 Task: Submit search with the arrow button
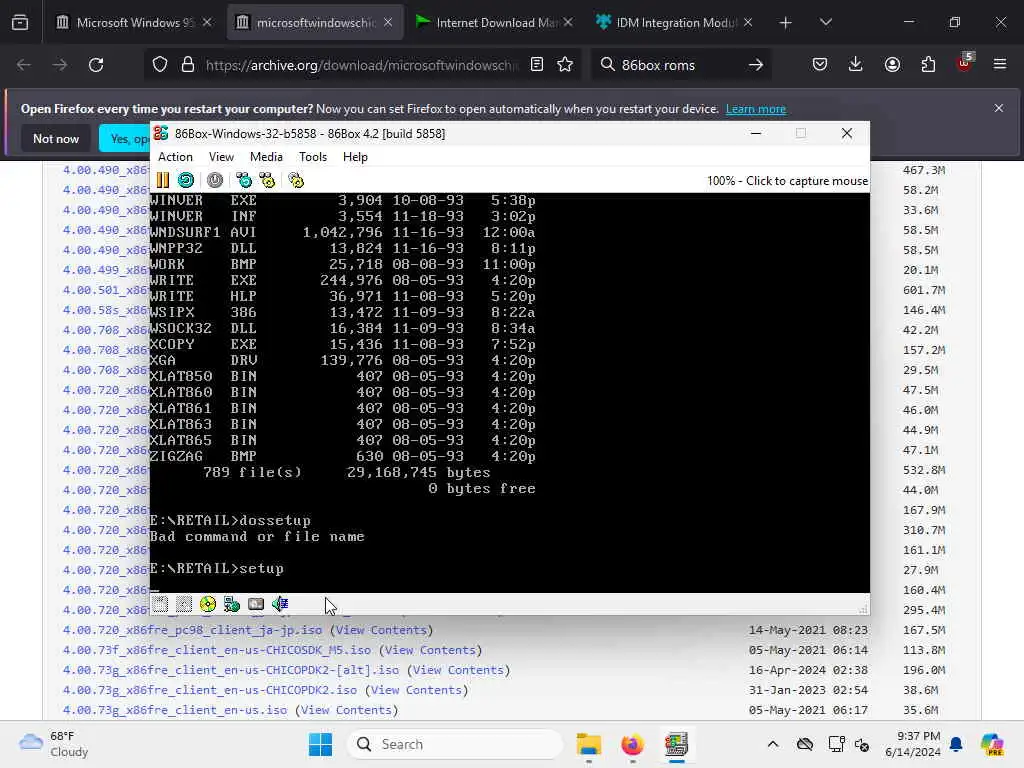point(756,65)
